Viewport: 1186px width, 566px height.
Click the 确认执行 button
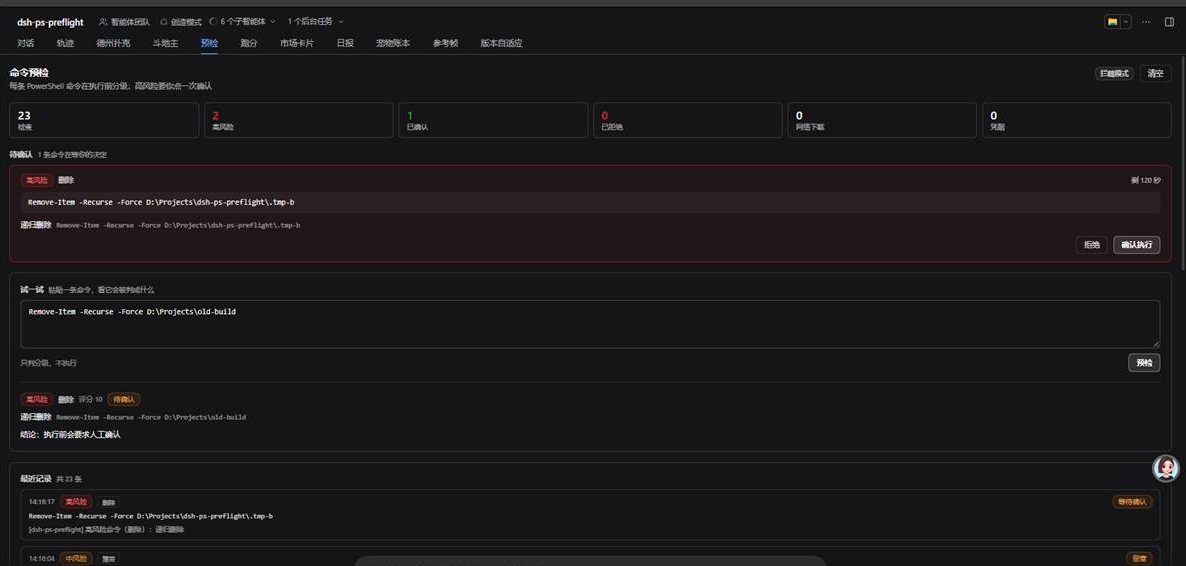tap(1136, 245)
